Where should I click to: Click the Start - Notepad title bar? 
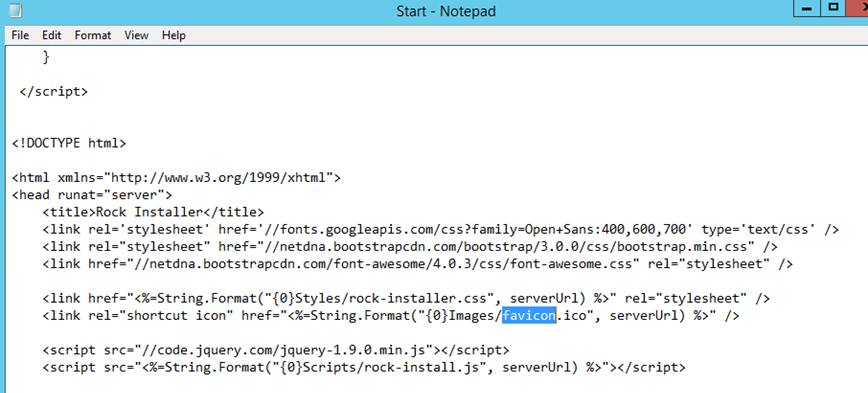[446, 11]
